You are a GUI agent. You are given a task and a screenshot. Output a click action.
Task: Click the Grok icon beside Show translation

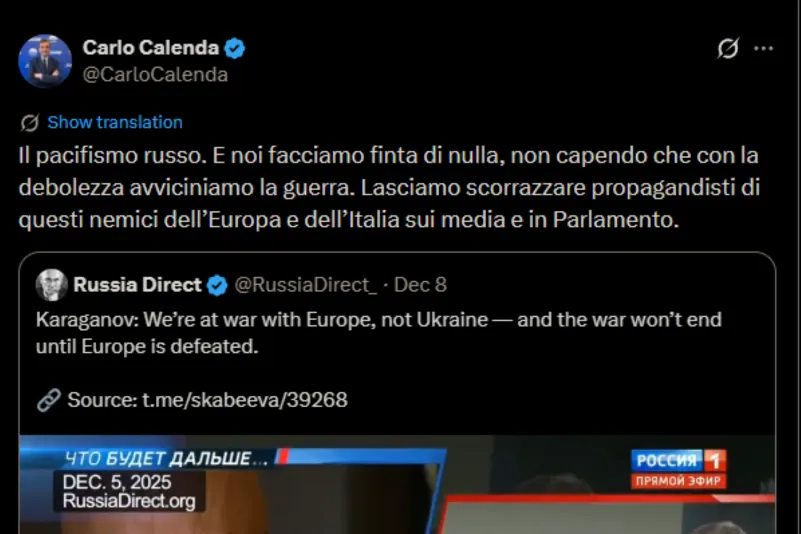(30, 123)
